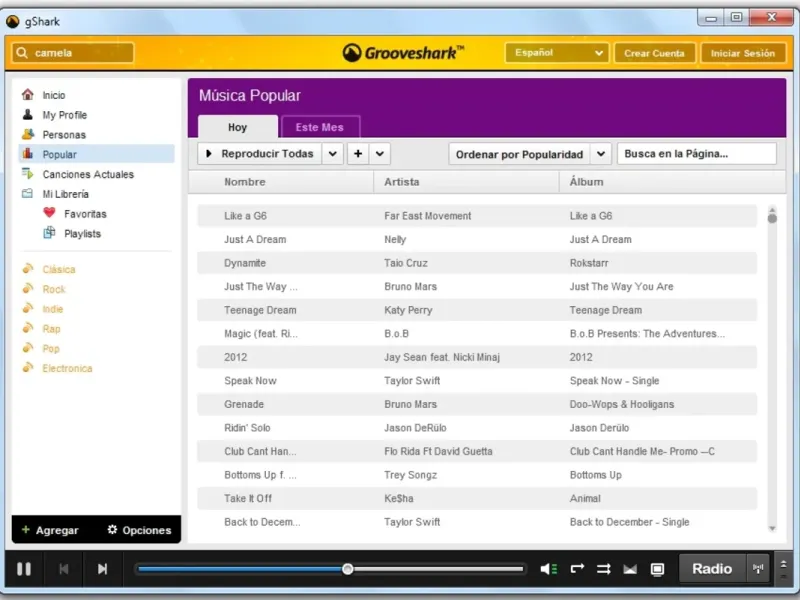This screenshot has width=800, height=600.
Task: Switch to the Hoy tab
Action: (x=237, y=127)
